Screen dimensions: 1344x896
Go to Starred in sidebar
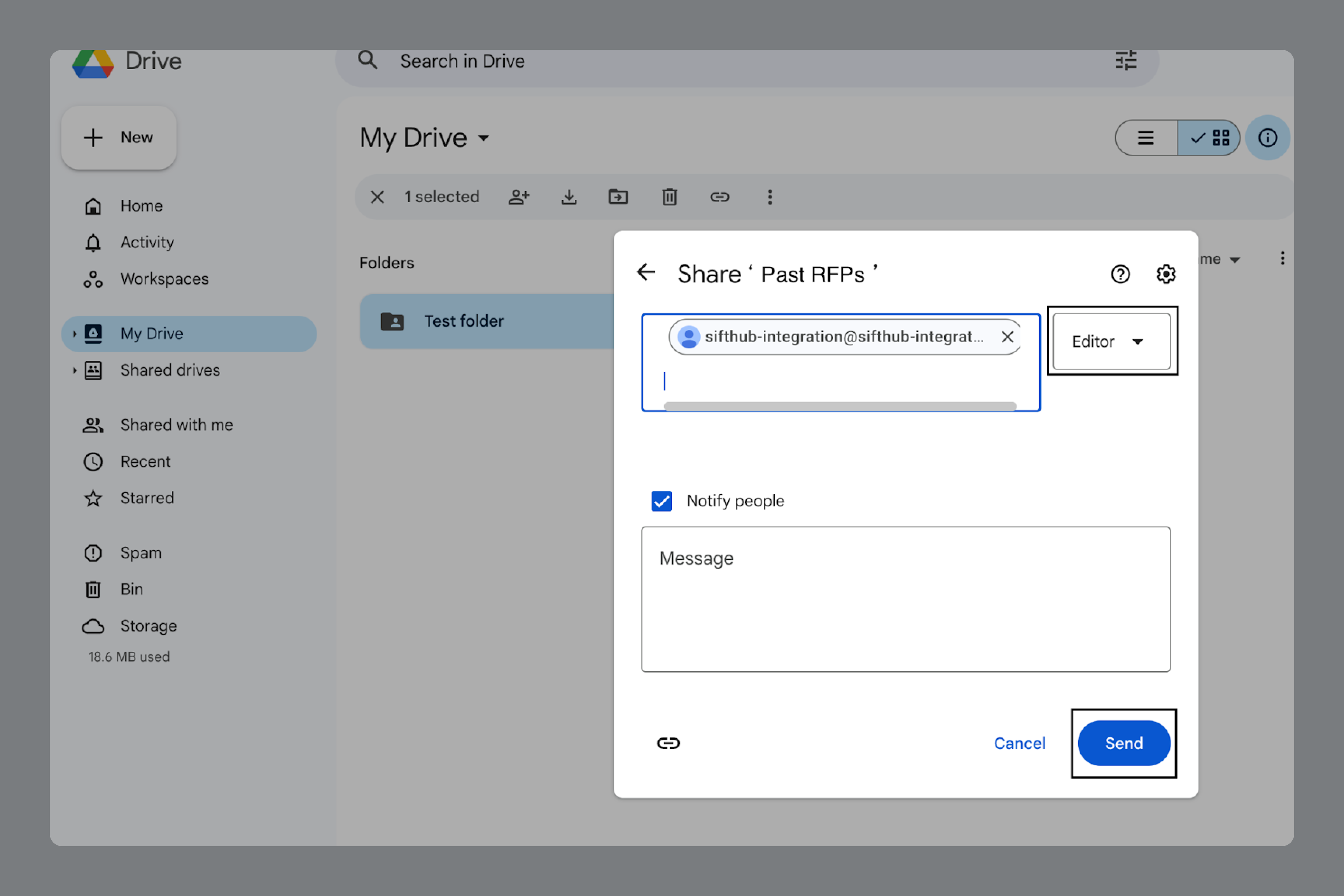click(x=147, y=498)
